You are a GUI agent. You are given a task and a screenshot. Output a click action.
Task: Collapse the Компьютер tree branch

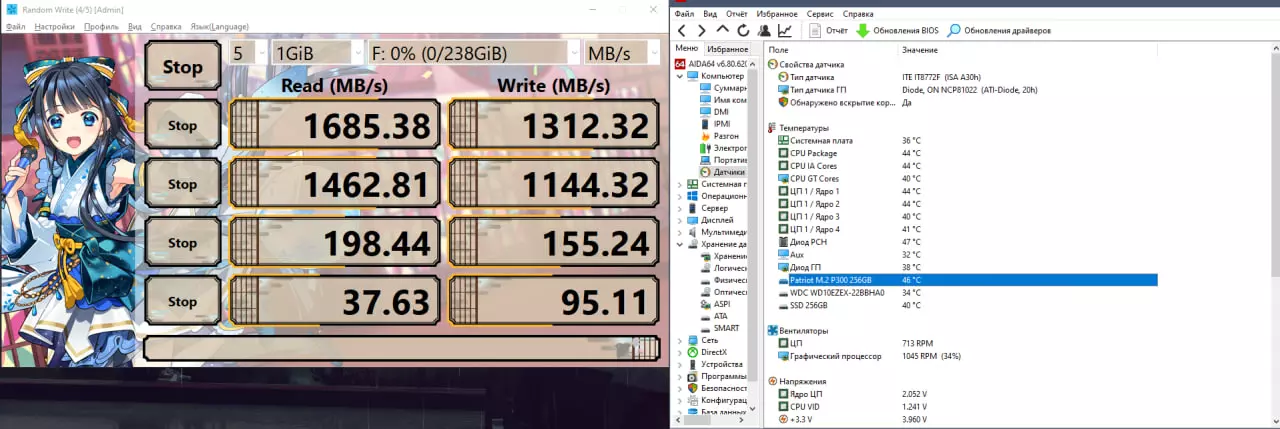[x=681, y=76]
